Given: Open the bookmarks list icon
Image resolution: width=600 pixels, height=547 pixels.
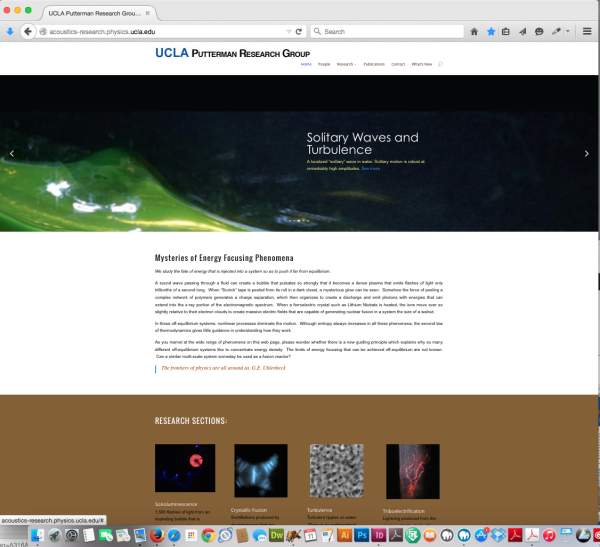Looking at the screenshot, I should pos(505,31).
